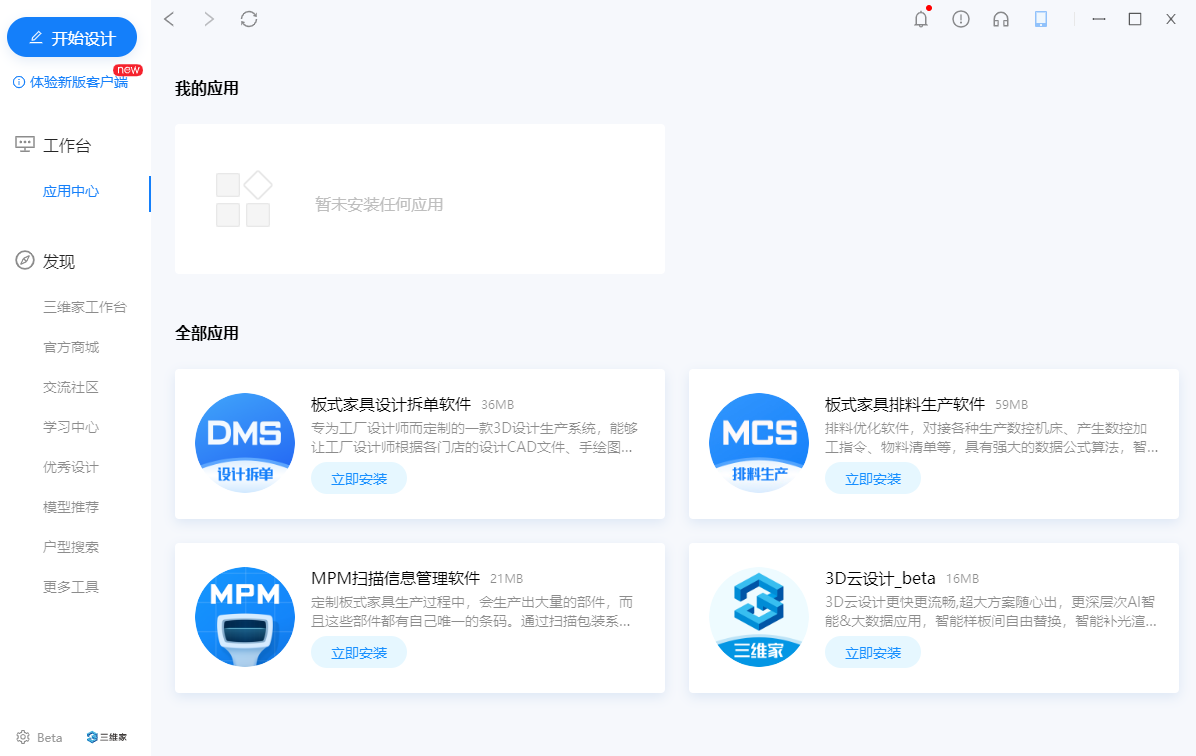Viewport: 1196px width, 756px height.
Task: Open 官方商城 in the sidebar
Action: pos(71,347)
